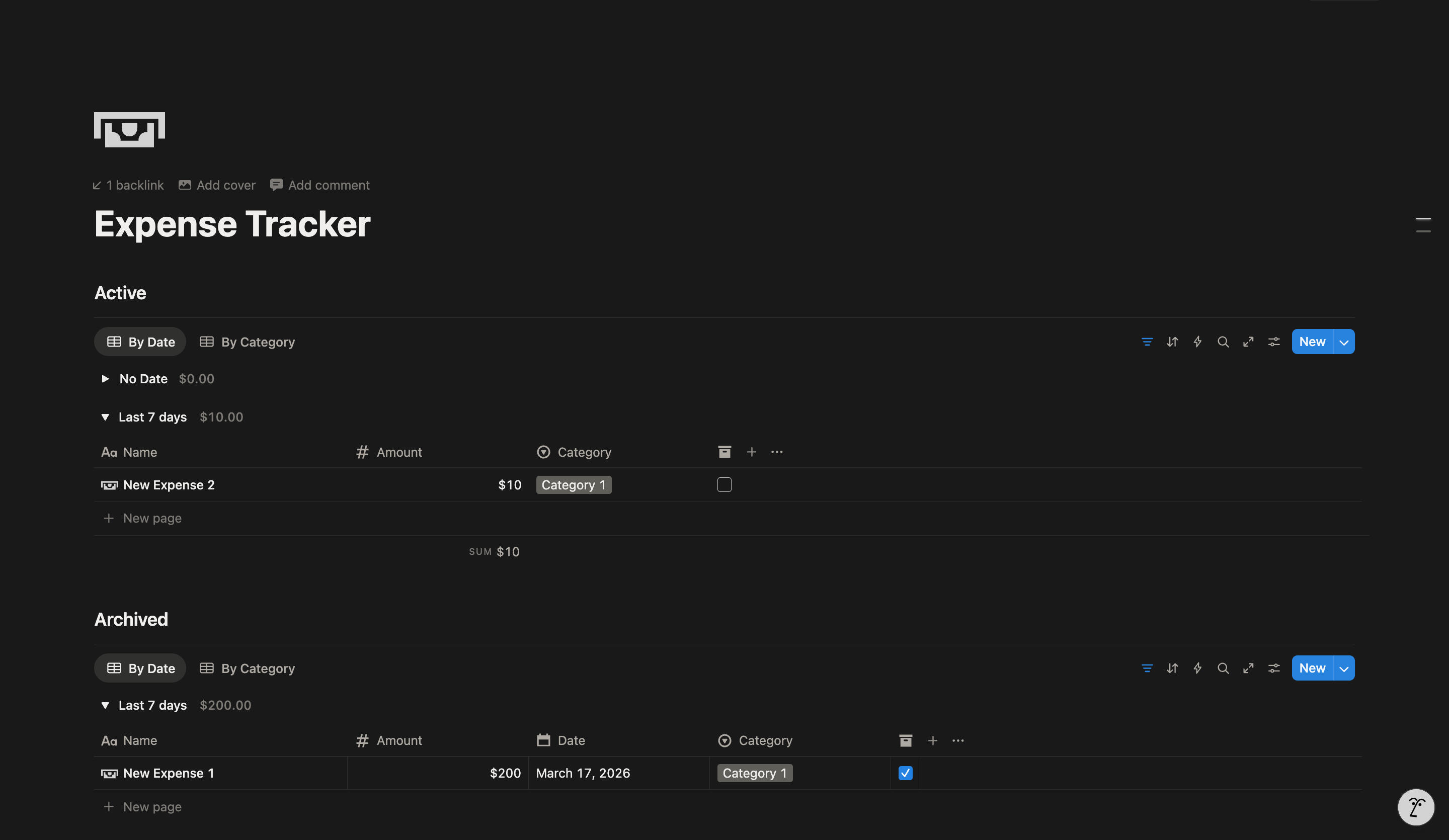The width and height of the screenshot is (1449, 840).
Task: Collapse Last 7 days group in Active
Action: pyautogui.click(x=105, y=417)
